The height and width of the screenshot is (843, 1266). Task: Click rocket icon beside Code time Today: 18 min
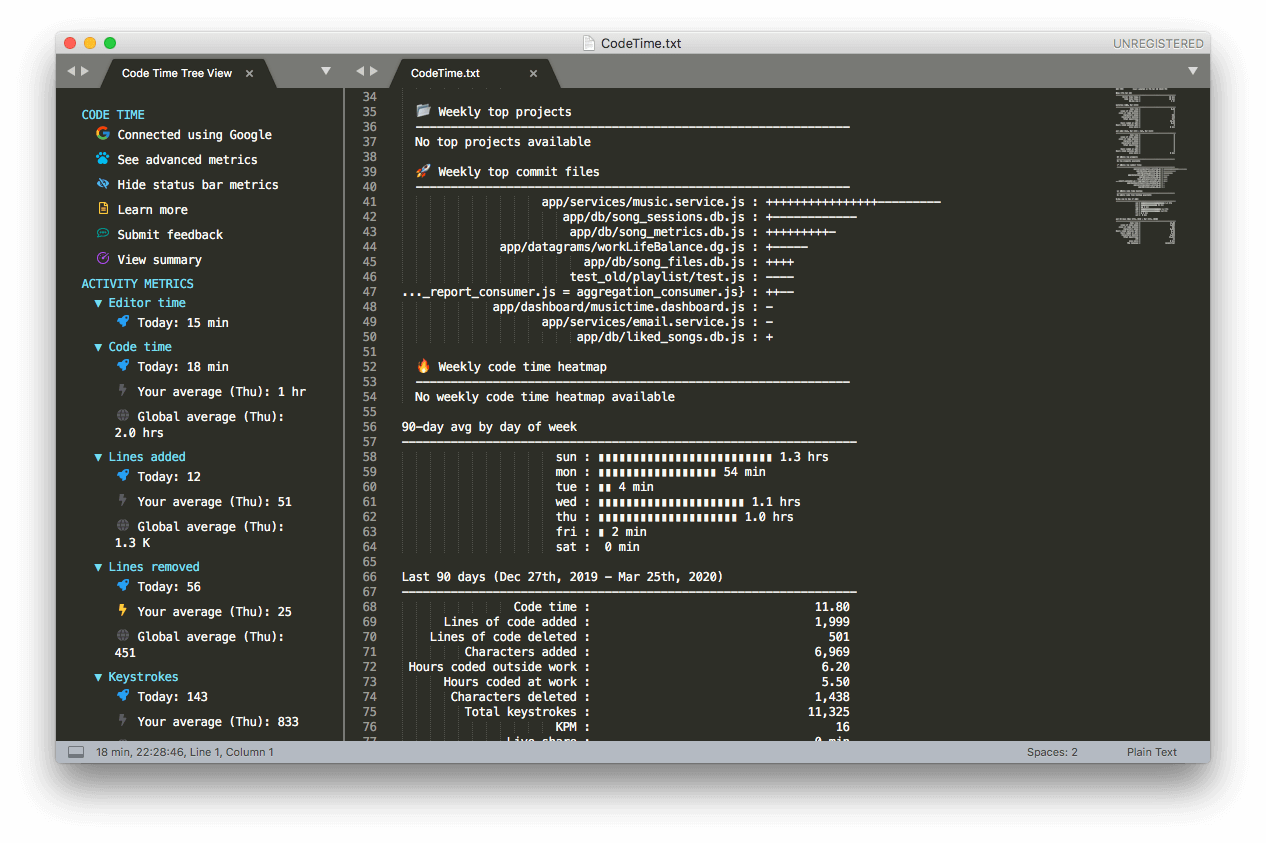click(123, 365)
